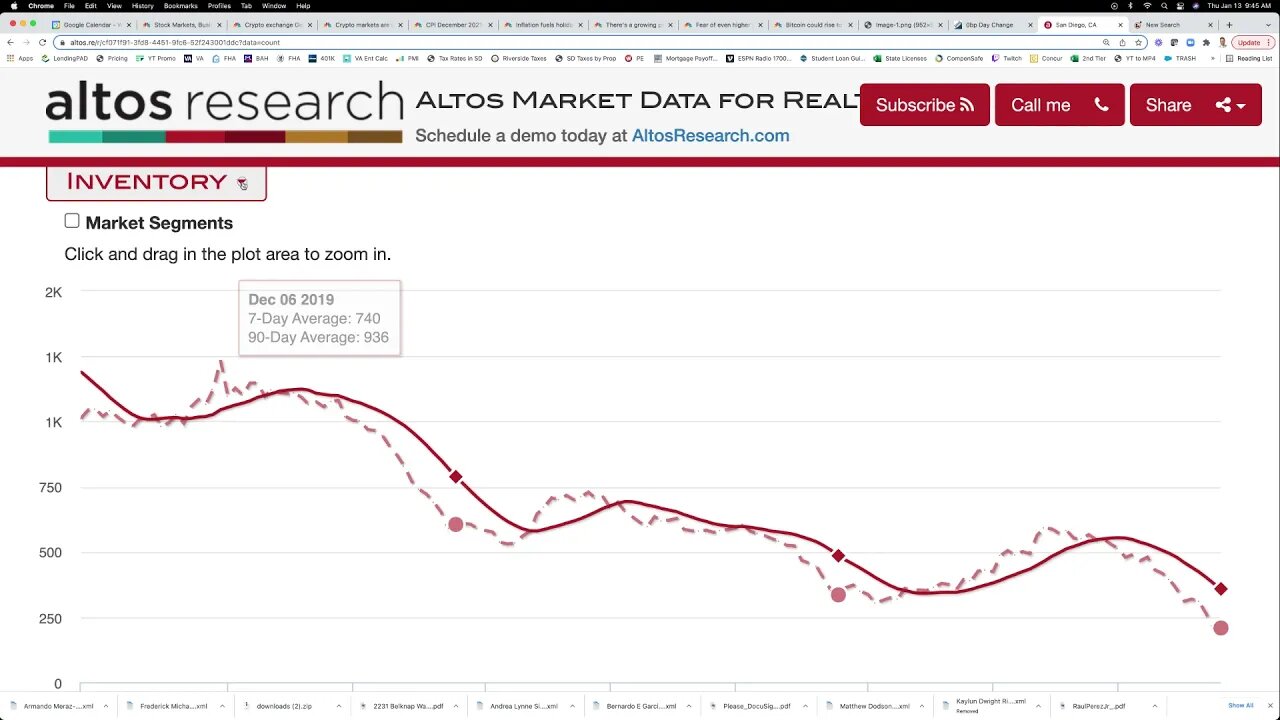Click the latest 7-day average data point
Screen dimensions: 1280x720
click(1220, 628)
